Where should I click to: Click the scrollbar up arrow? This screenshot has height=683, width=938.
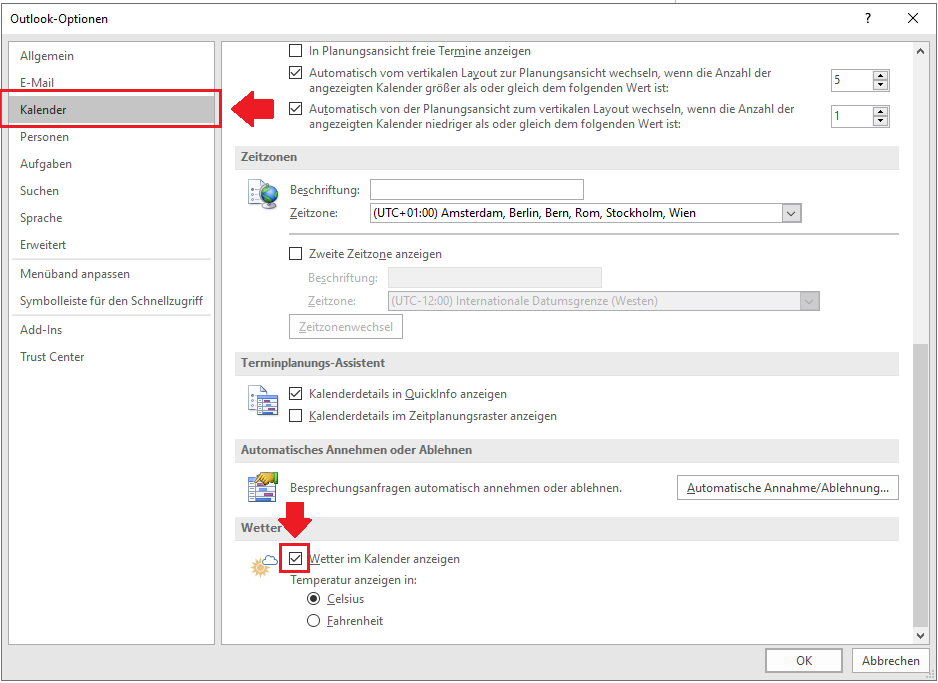tap(920, 51)
